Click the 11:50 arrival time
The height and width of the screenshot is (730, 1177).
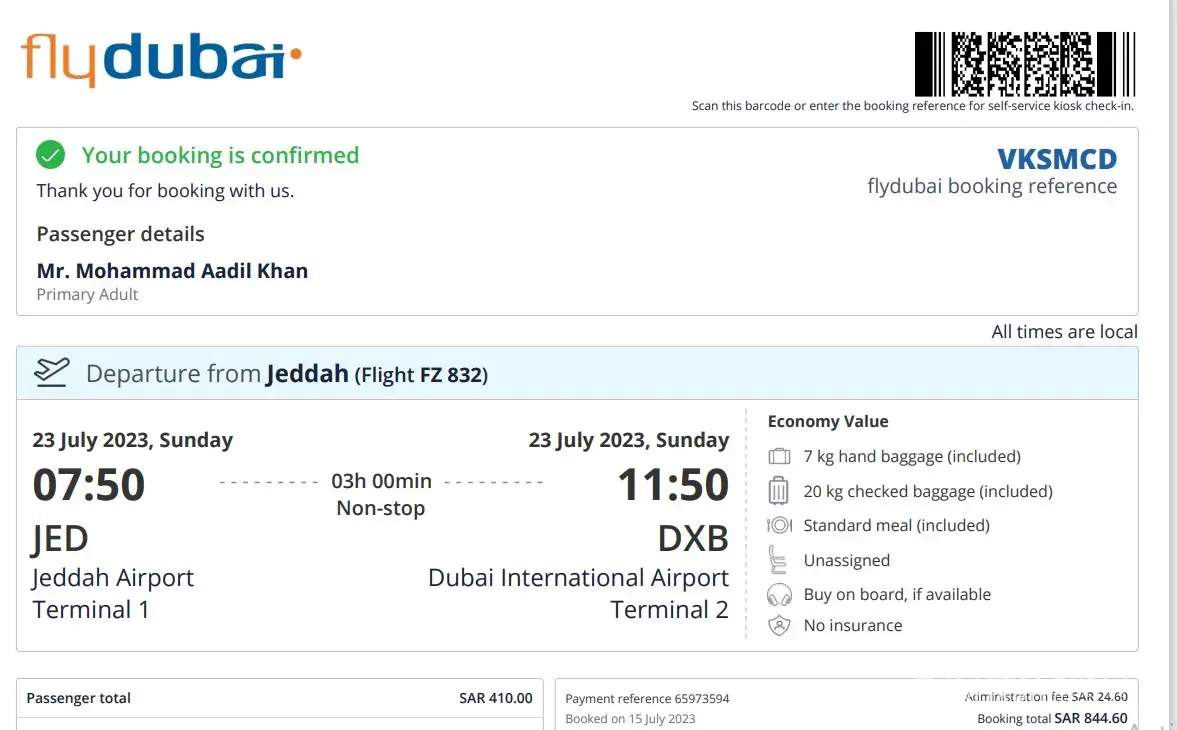(673, 485)
